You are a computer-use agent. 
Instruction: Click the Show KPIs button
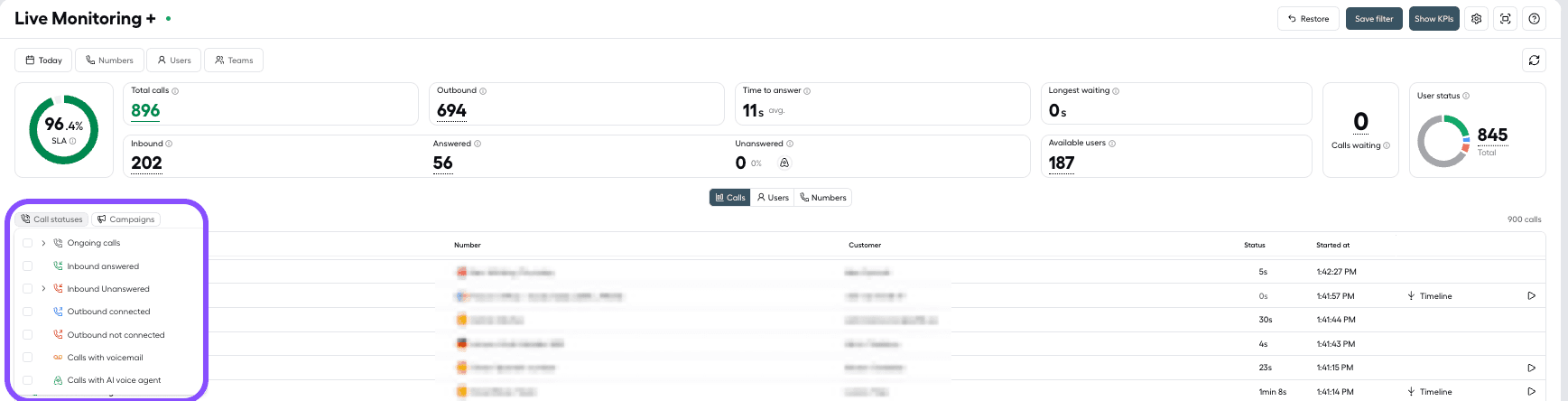[x=1433, y=19]
